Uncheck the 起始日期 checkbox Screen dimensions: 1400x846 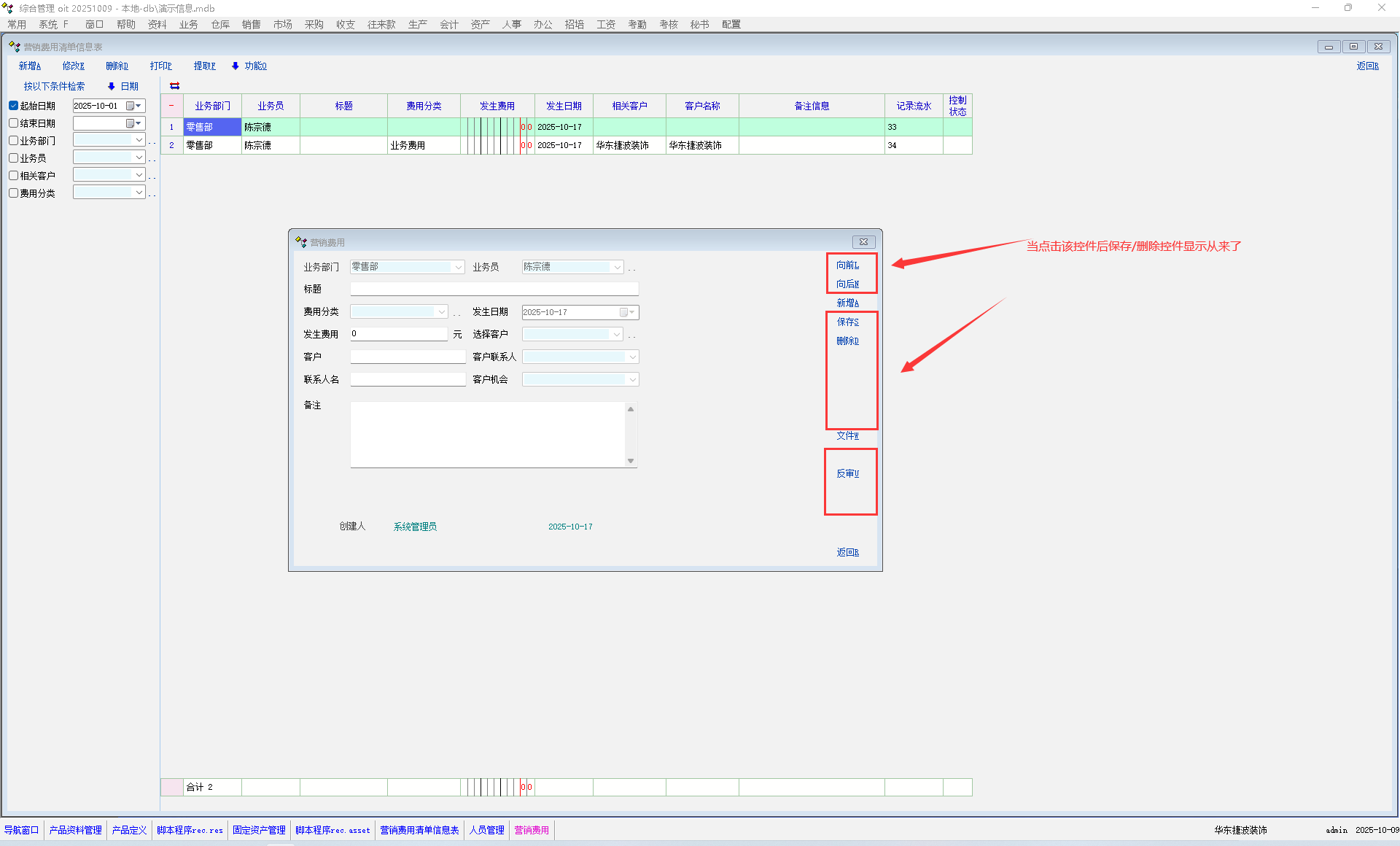tap(13, 106)
